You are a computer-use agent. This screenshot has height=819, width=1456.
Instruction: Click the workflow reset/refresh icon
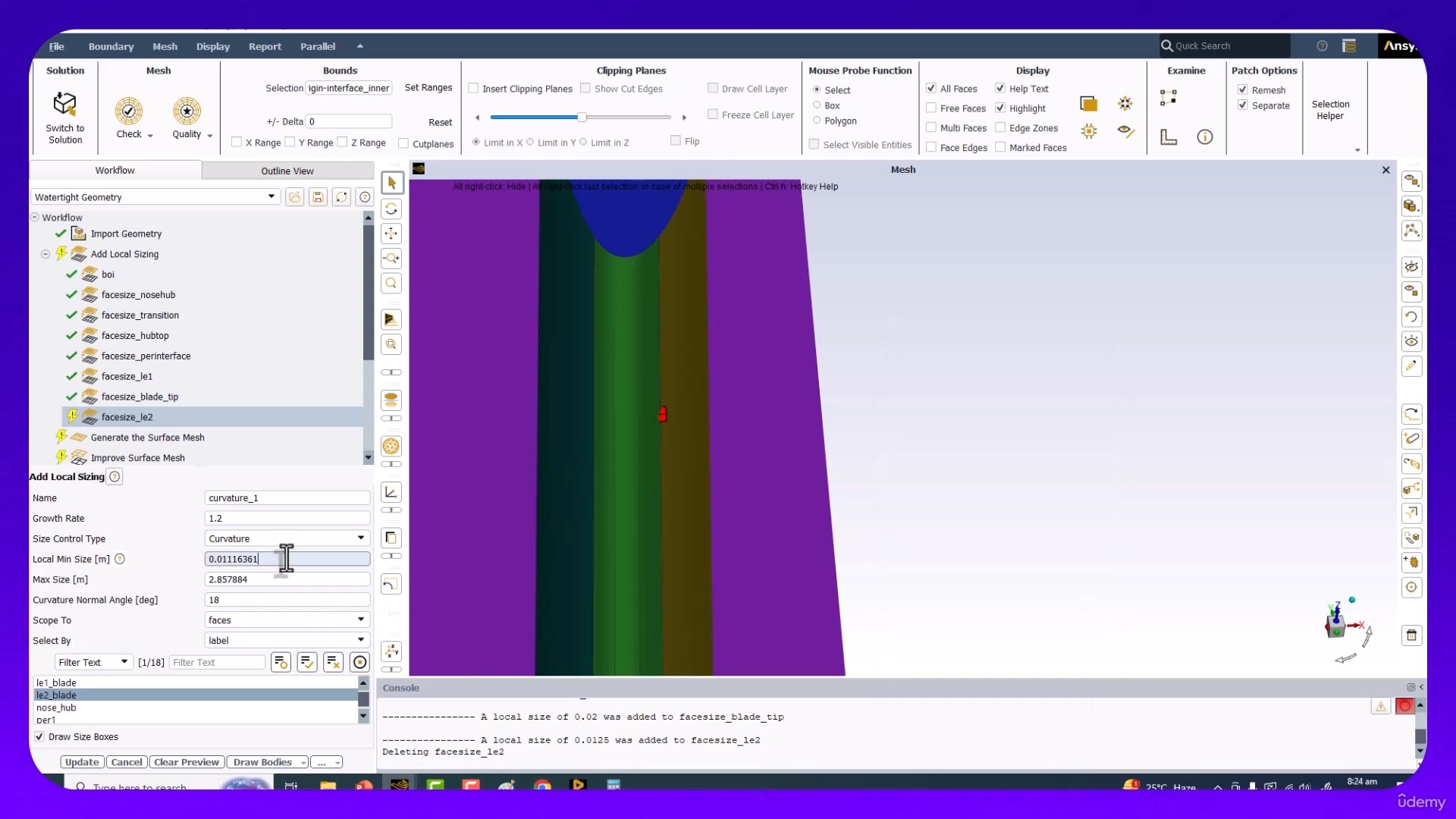(342, 197)
